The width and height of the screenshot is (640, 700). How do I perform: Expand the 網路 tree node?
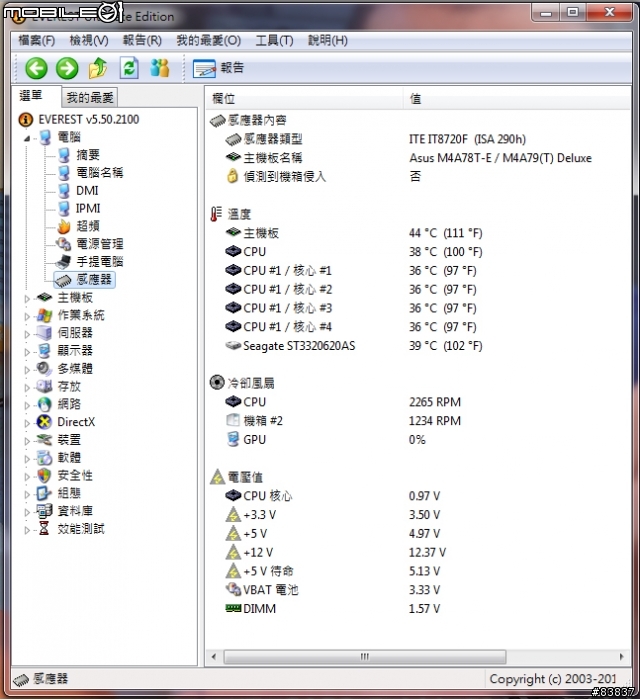[x=27, y=405]
